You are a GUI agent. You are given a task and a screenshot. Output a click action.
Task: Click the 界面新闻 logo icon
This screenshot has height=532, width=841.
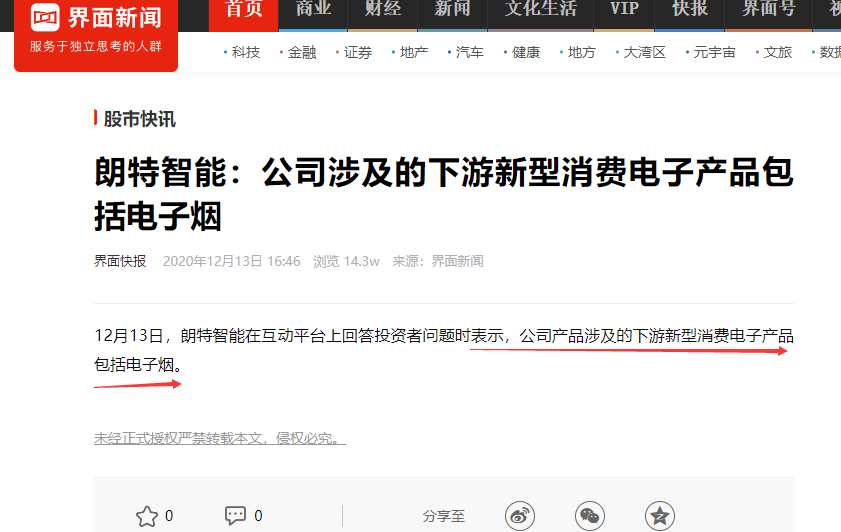tap(45, 17)
